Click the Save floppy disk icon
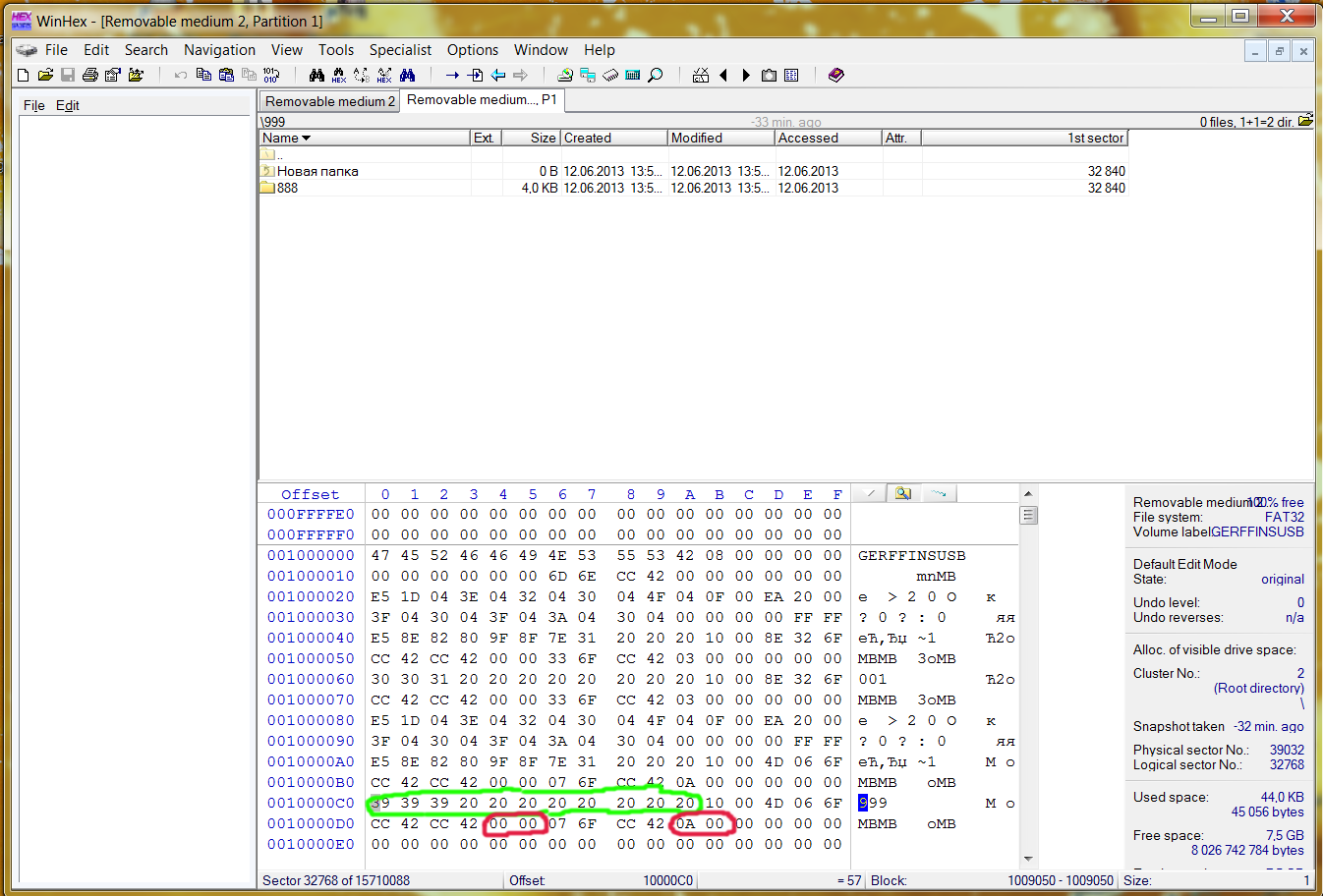The width and height of the screenshot is (1323, 896). [x=68, y=75]
